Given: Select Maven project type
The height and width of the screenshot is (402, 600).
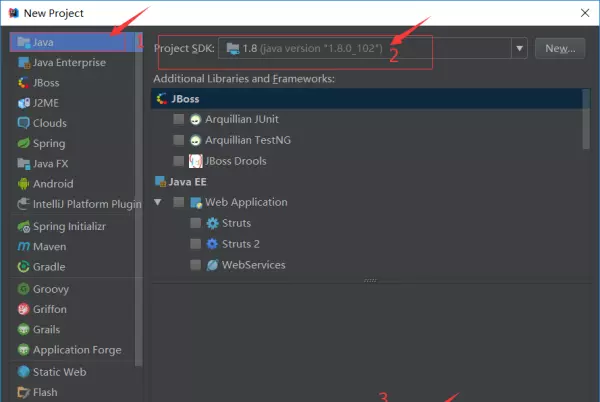Looking at the screenshot, I should point(73,247).
